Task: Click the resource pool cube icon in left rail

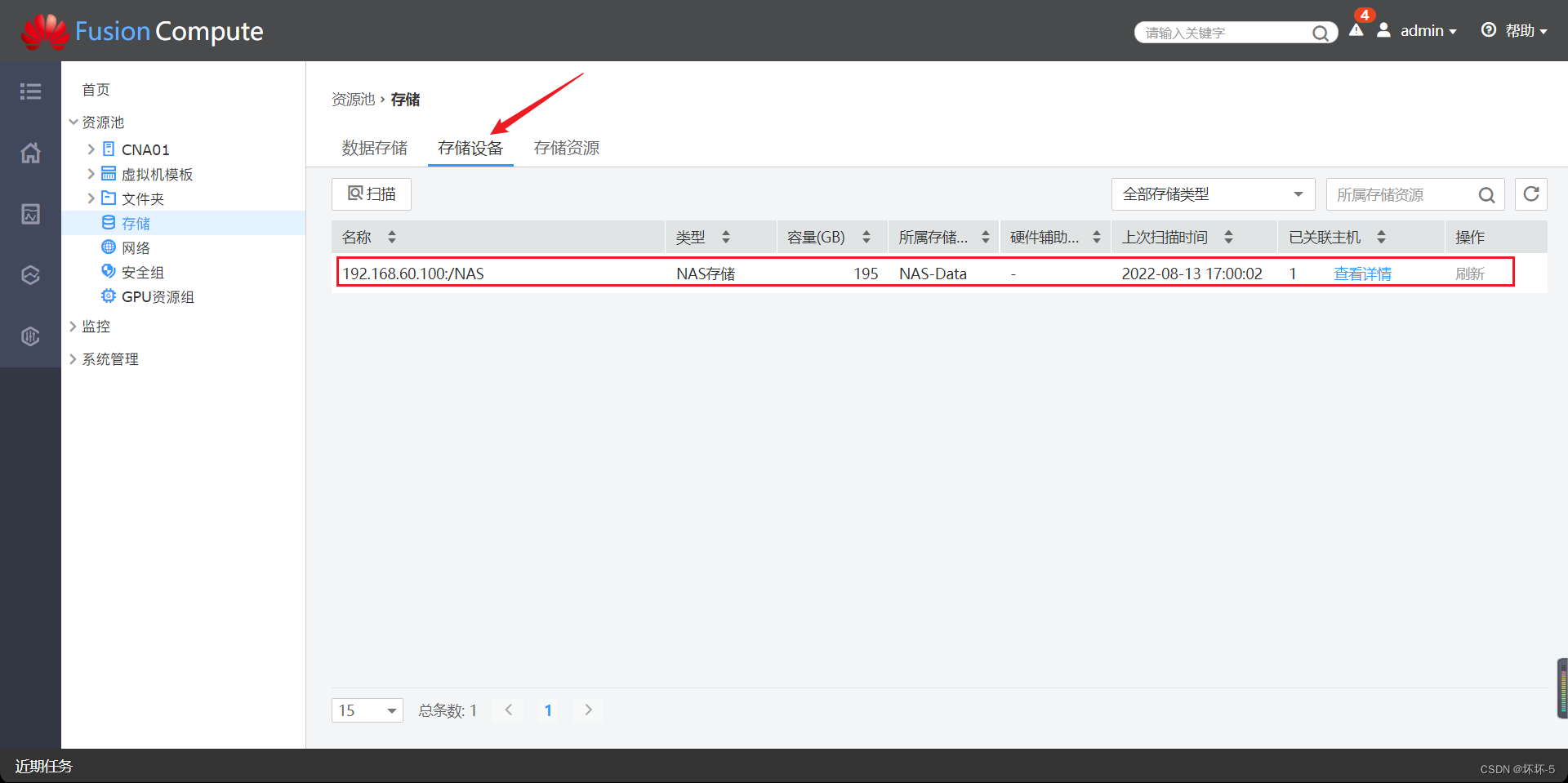Action: click(30, 275)
